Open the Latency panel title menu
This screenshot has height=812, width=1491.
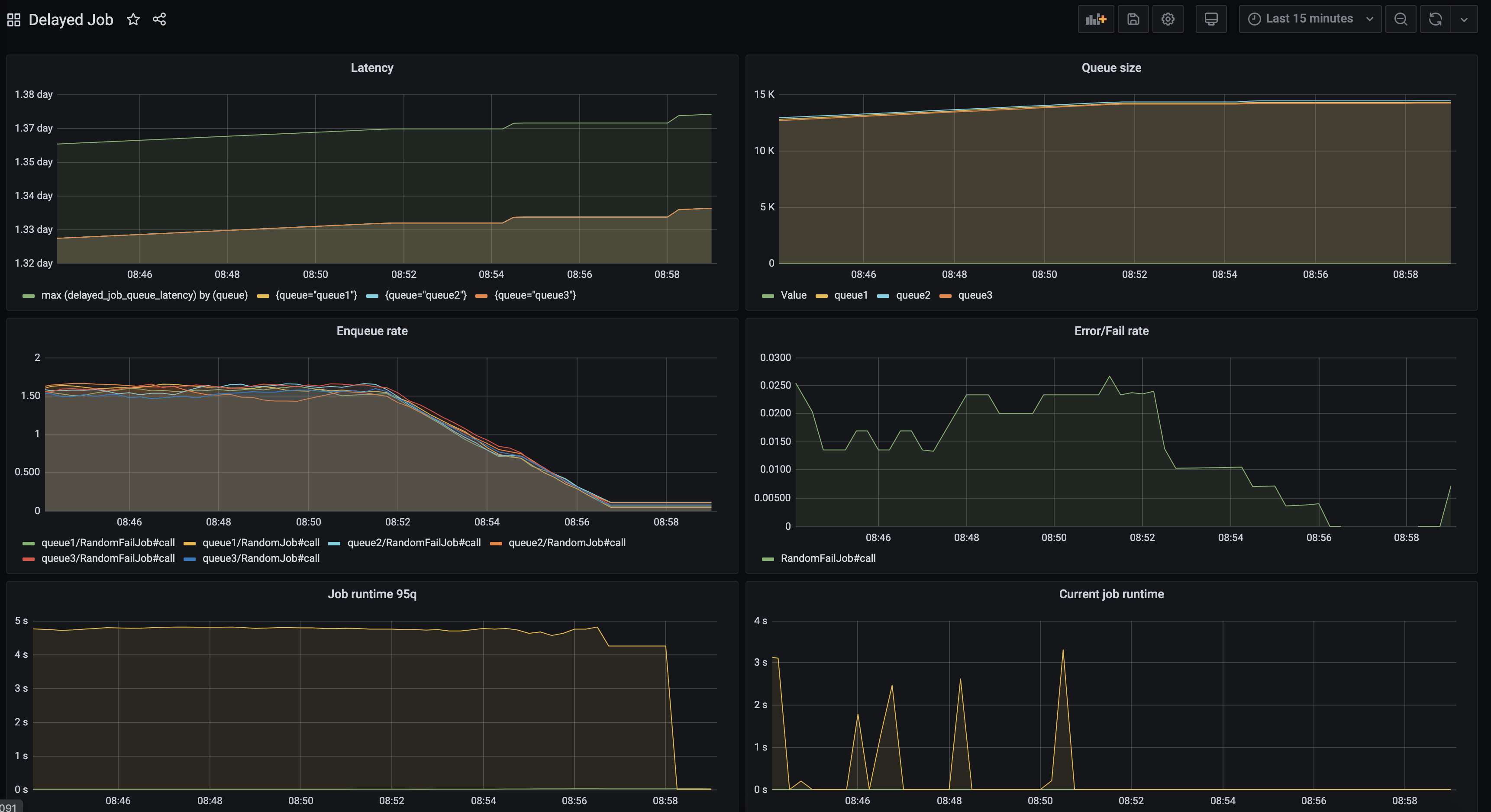pyautogui.click(x=371, y=68)
